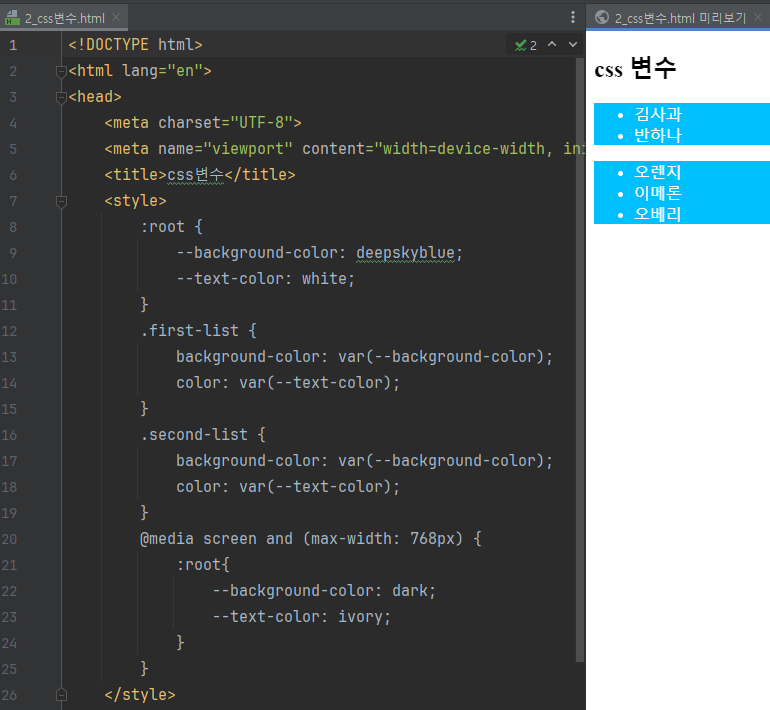Screen dimensions: 770x710
Task: Click the css변수 title text in code
Action: tap(195, 175)
